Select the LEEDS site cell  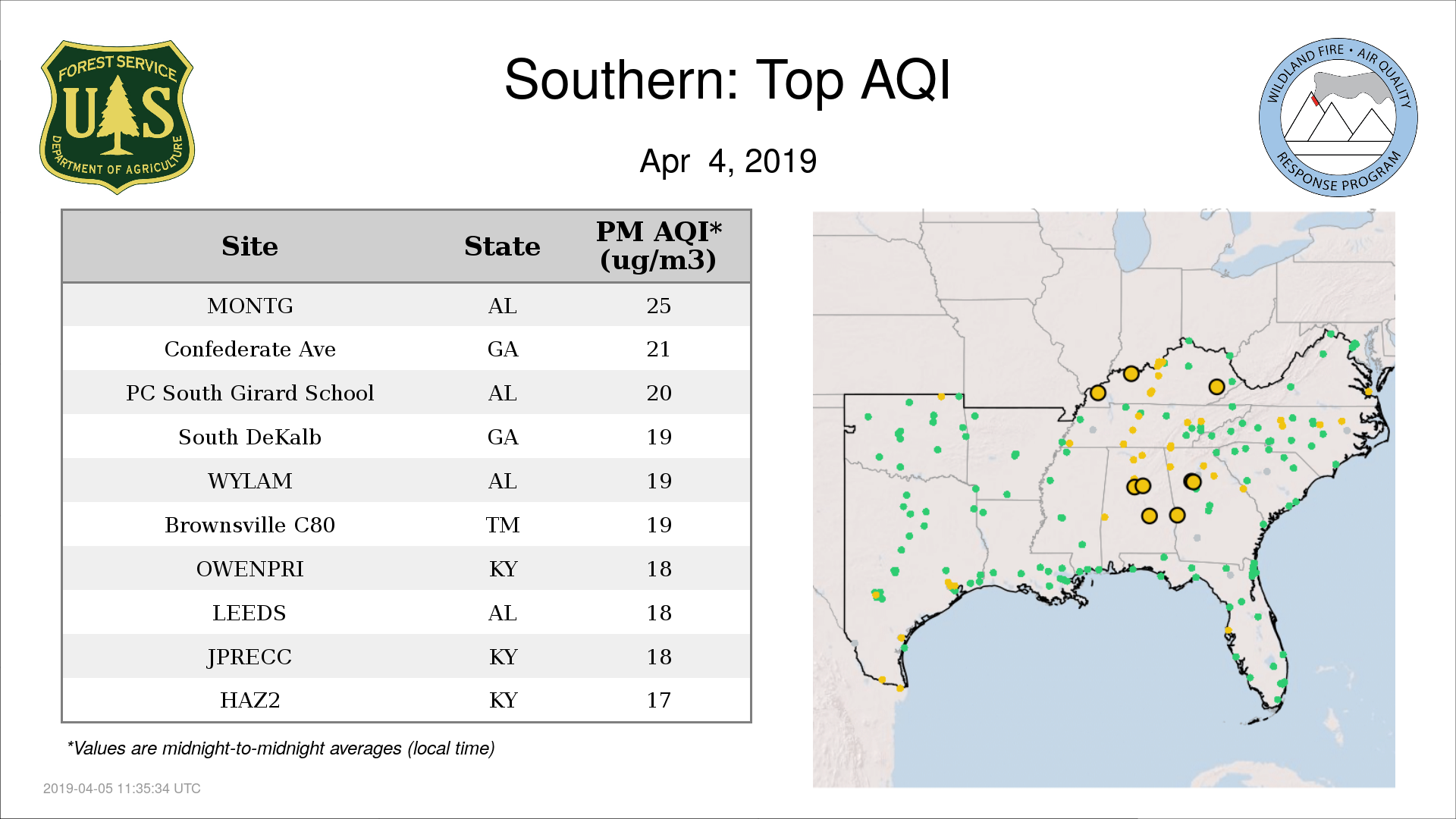click(249, 613)
